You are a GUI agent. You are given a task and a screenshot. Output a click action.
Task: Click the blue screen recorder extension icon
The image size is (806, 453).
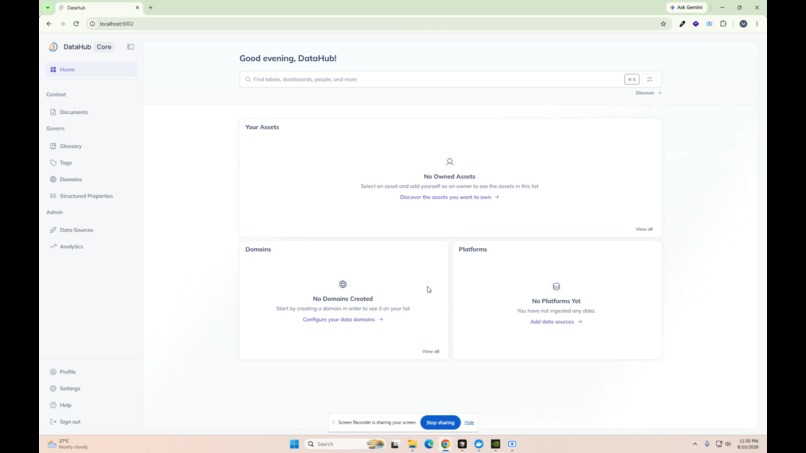[x=709, y=24]
